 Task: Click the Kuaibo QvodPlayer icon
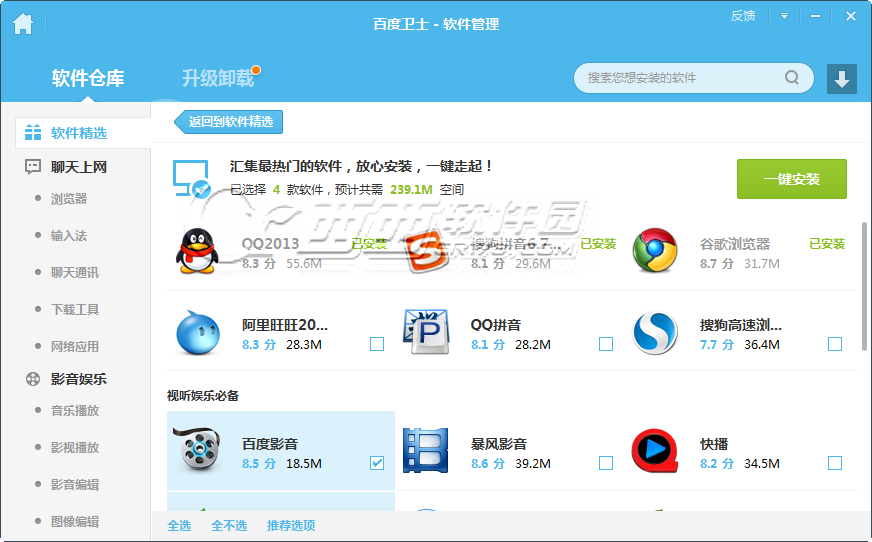[x=655, y=450]
